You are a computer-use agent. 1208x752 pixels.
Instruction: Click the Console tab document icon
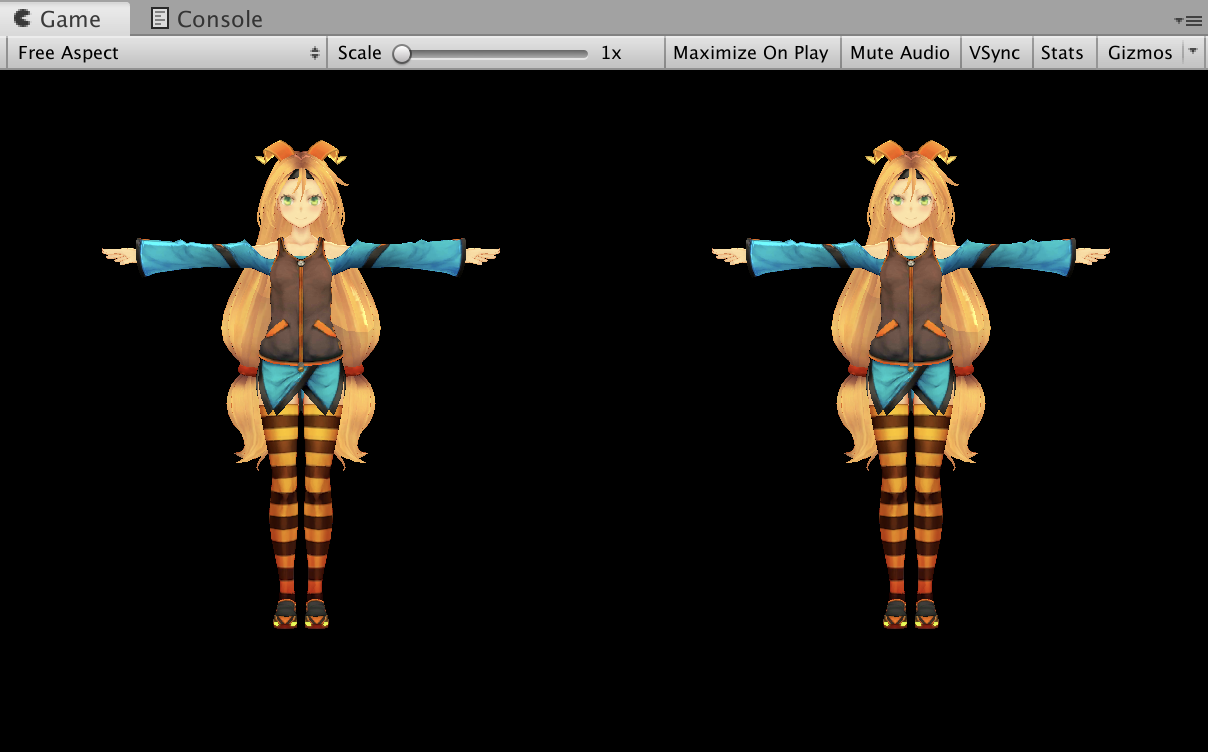pyautogui.click(x=159, y=18)
